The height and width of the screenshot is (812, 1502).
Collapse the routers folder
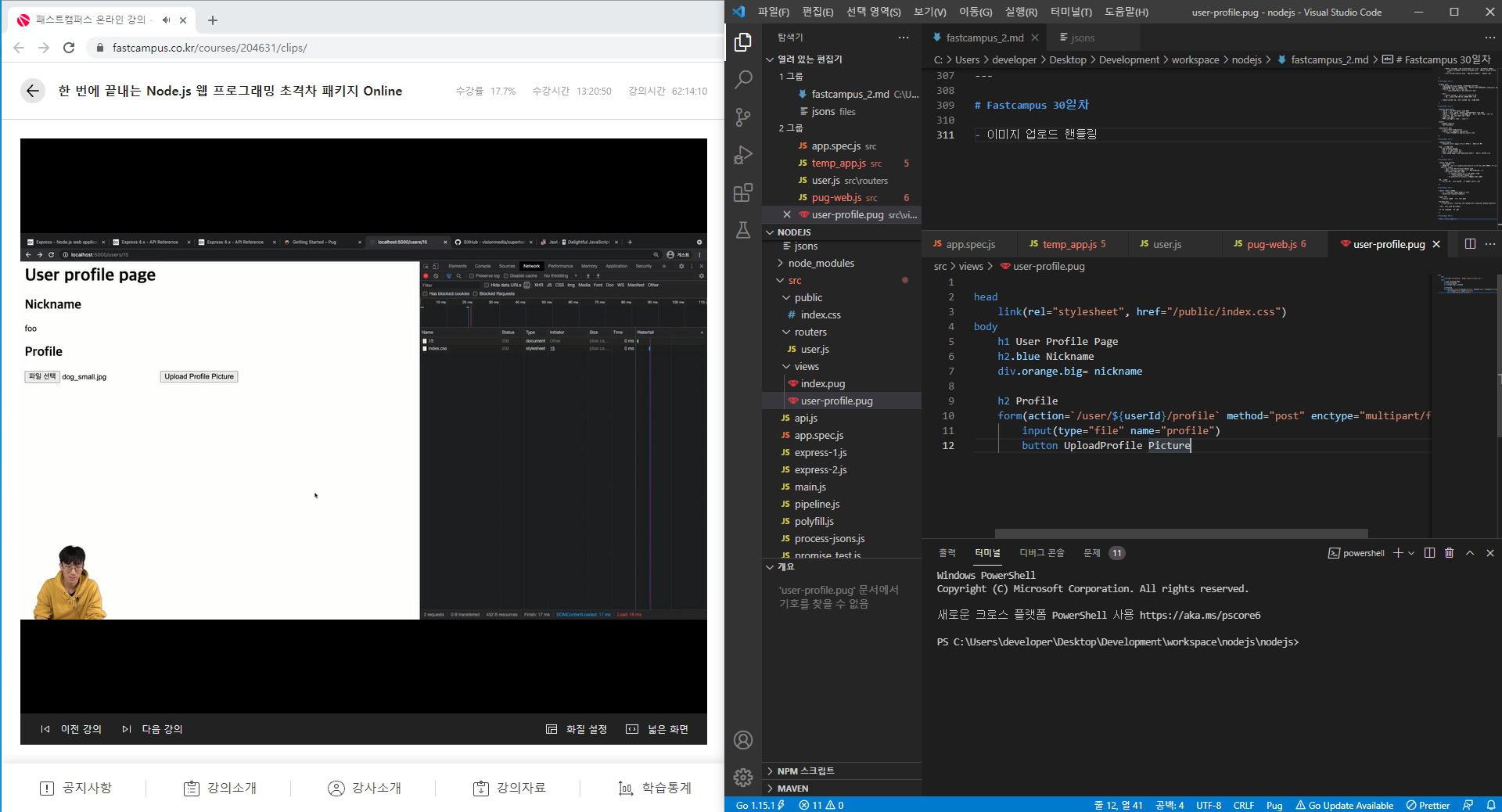point(810,332)
